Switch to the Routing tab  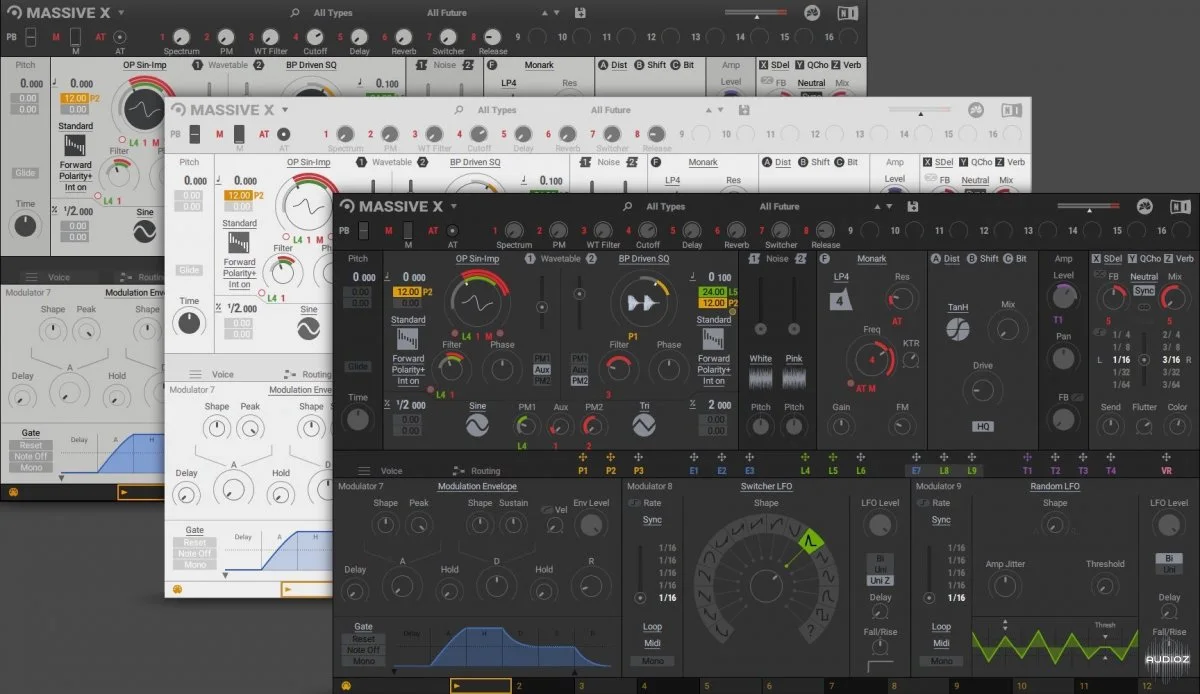[485, 471]
